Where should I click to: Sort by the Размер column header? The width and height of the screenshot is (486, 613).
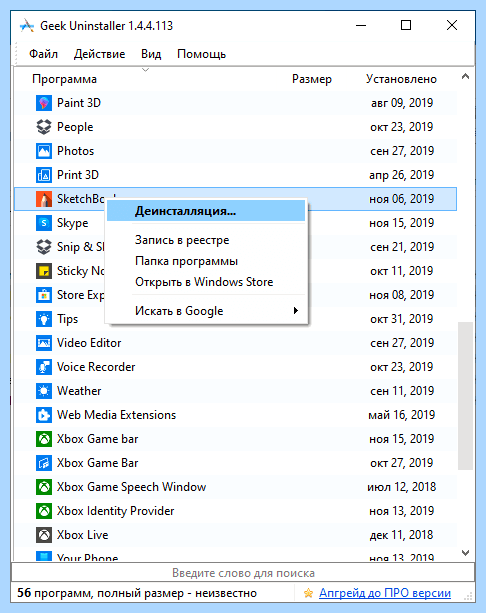pyautogui.click(x=312, y=79)
